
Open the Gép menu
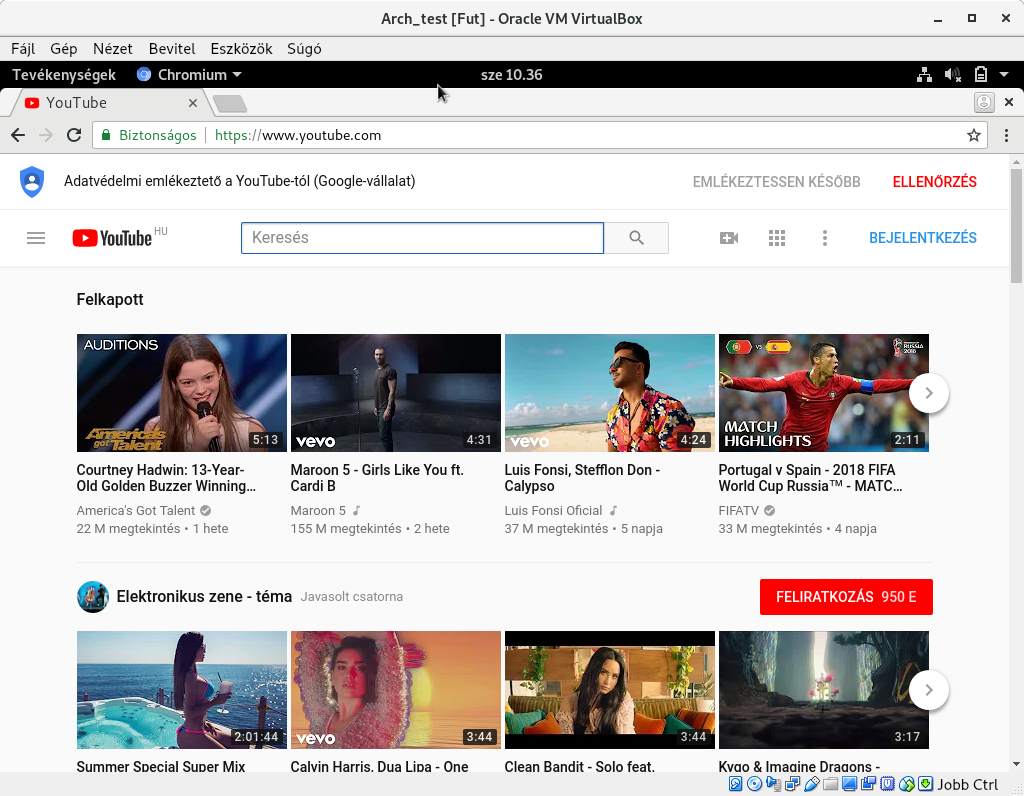coord(63,49)
